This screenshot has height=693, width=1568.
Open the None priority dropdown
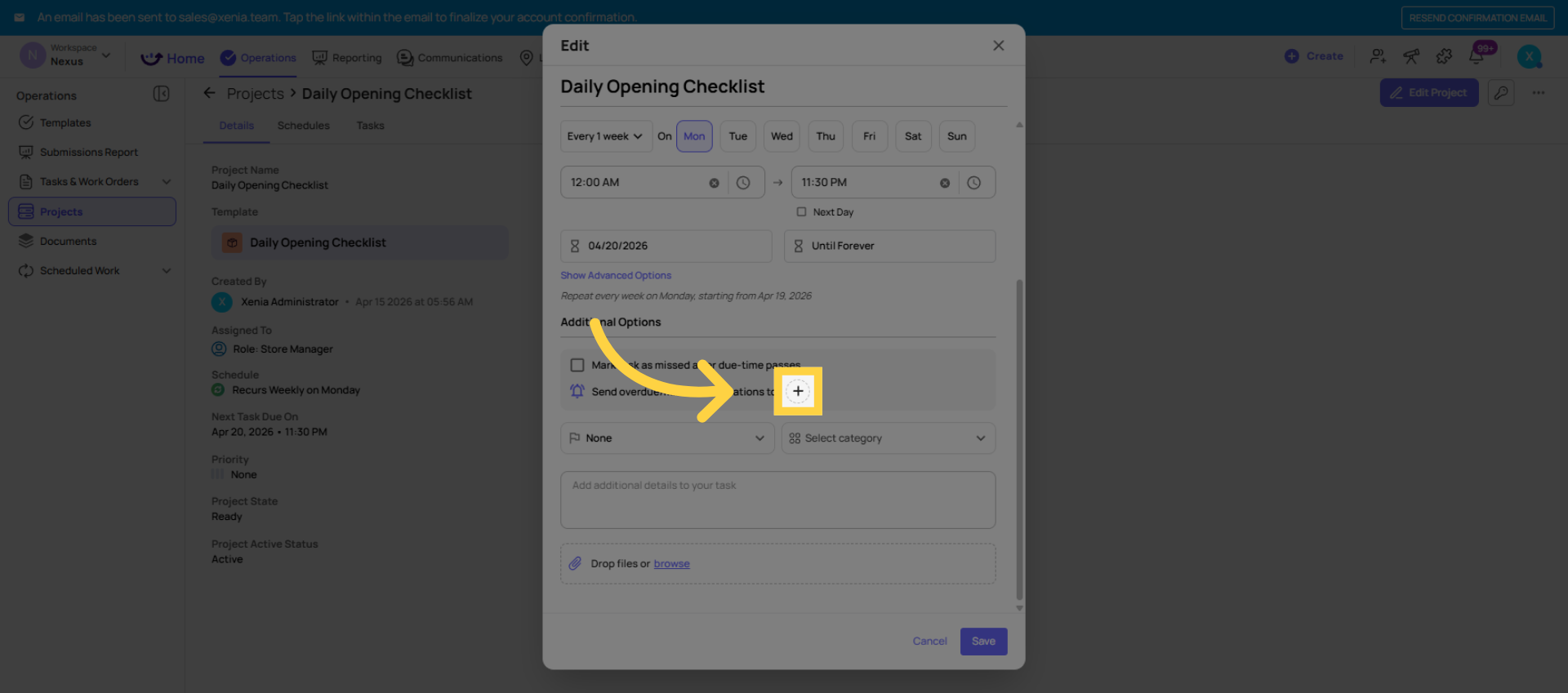tap(667, 438)
